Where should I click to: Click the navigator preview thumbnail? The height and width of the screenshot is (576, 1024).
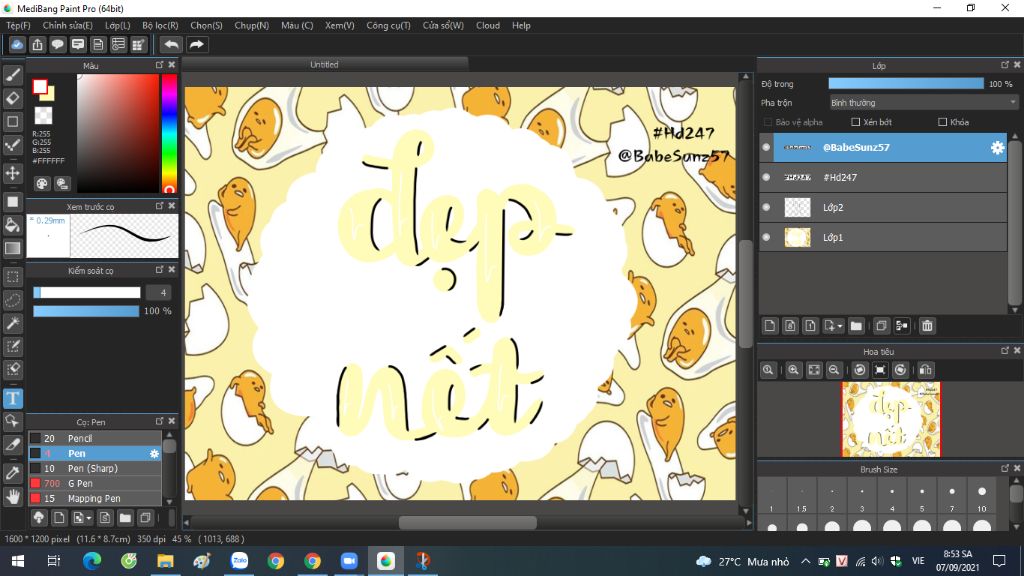(x=891, y=419)
